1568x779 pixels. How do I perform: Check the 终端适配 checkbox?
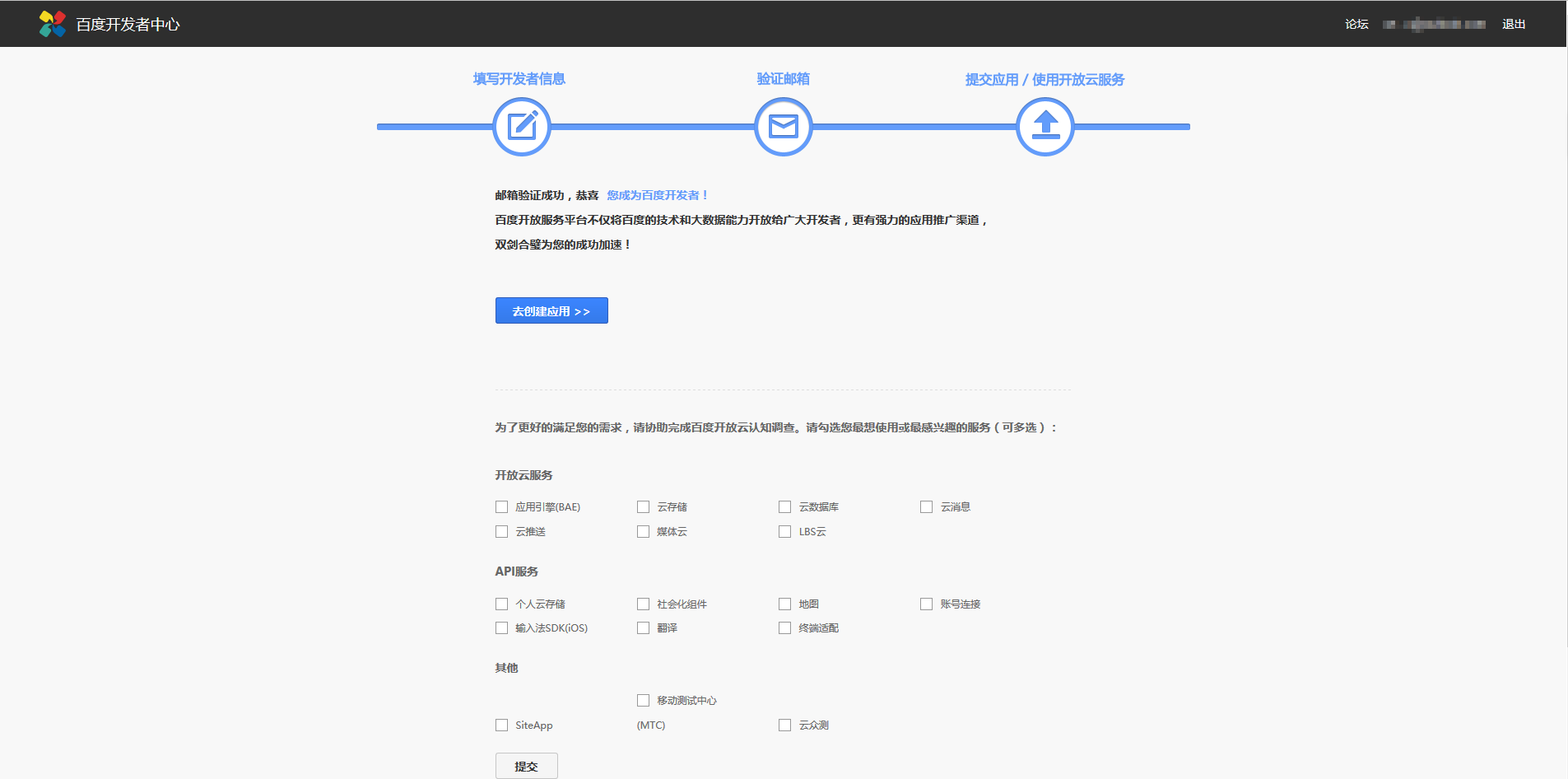click(785, 628)
